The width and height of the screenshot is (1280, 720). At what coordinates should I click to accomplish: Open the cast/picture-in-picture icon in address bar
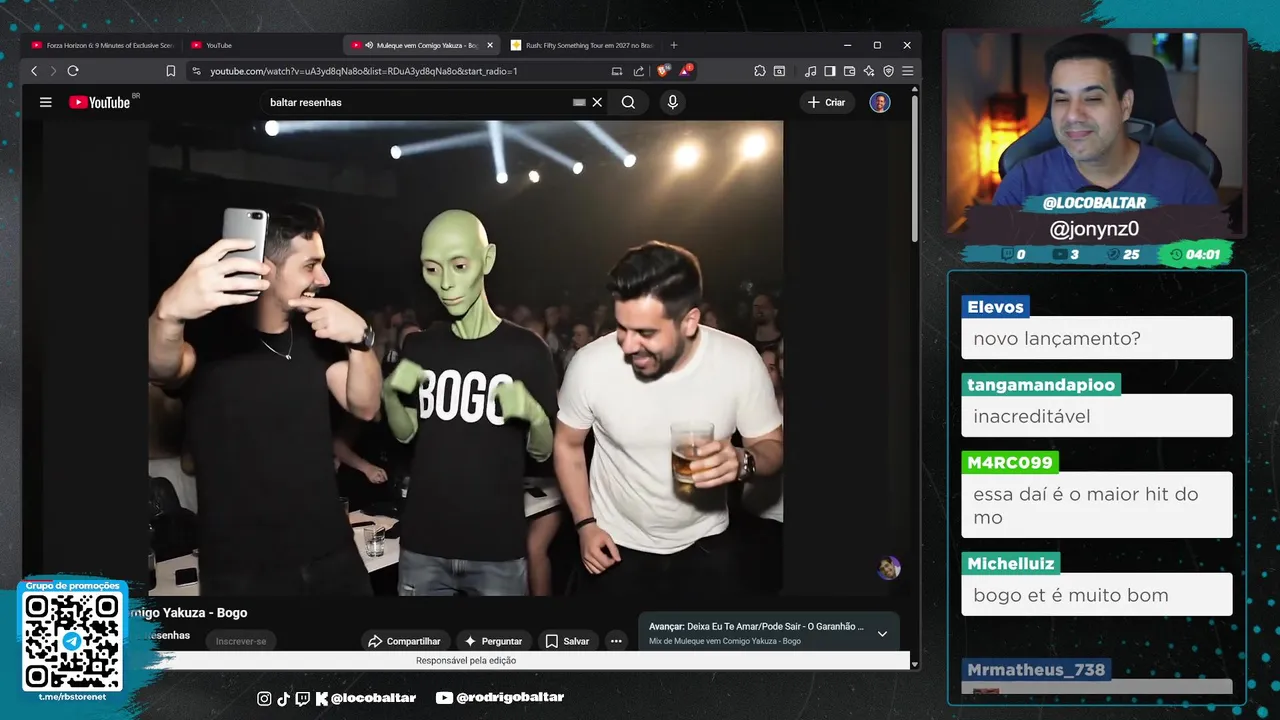[617, 71]
